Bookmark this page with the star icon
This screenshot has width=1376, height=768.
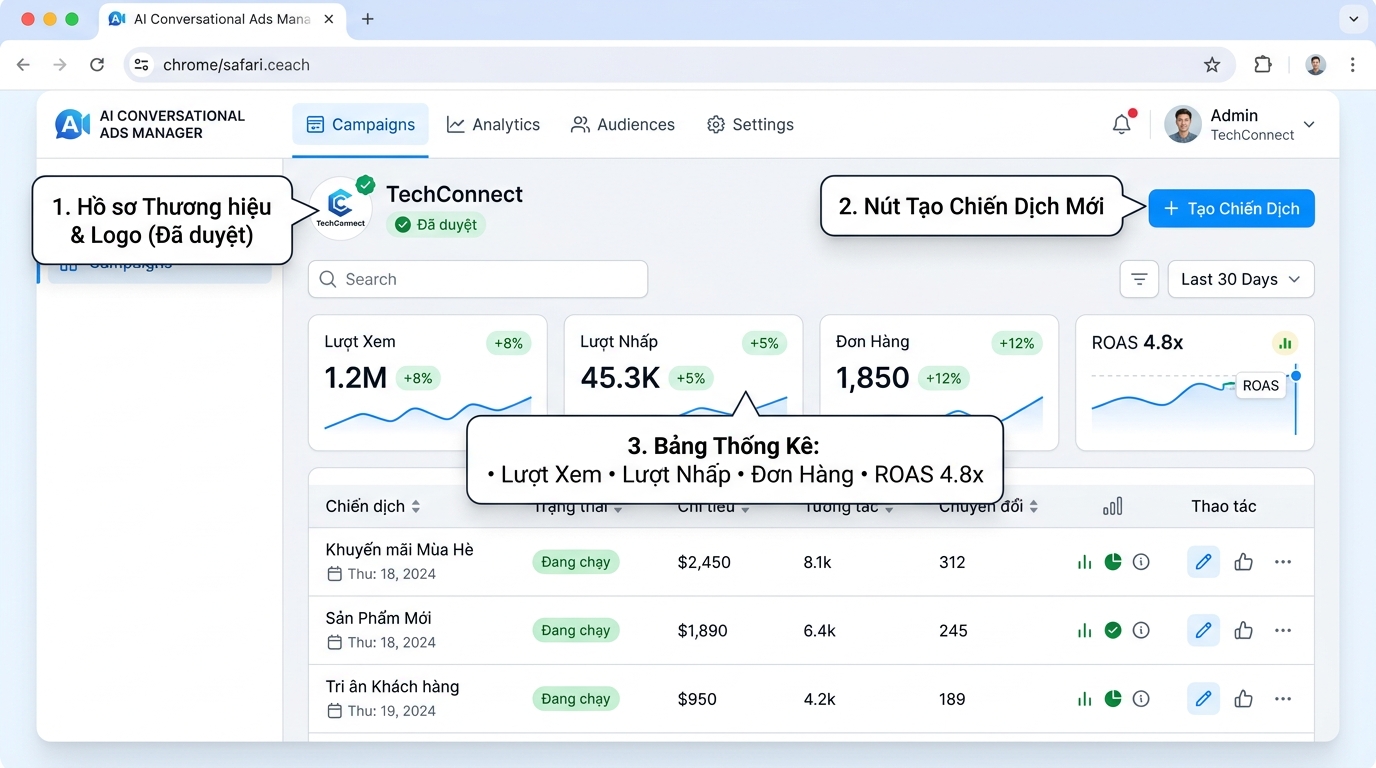click(x=1212, y=65)
